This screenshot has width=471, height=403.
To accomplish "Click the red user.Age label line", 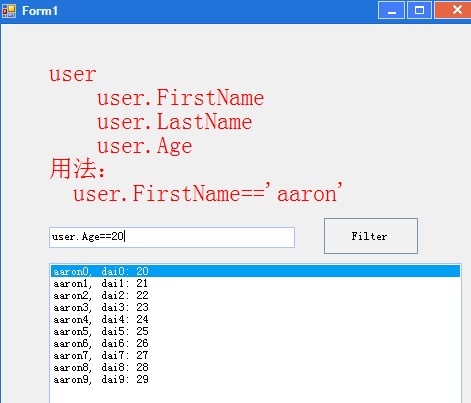I will click(144, 146).
